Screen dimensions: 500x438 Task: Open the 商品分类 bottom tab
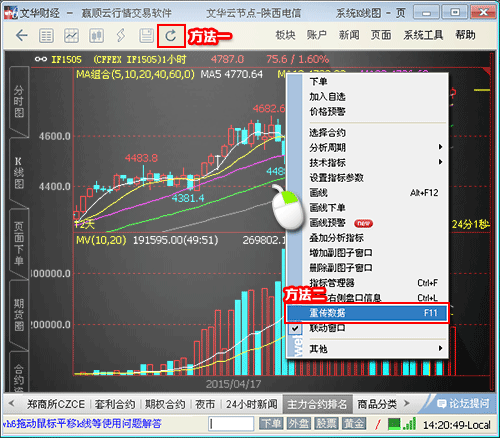coord(377,404)
